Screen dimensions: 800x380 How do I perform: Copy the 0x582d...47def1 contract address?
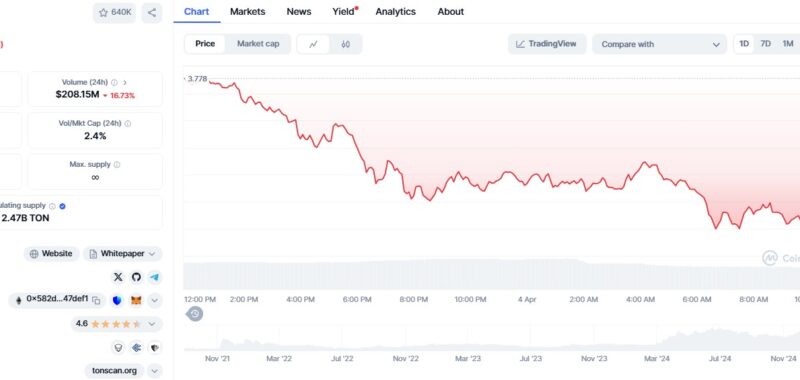[96, 300]
